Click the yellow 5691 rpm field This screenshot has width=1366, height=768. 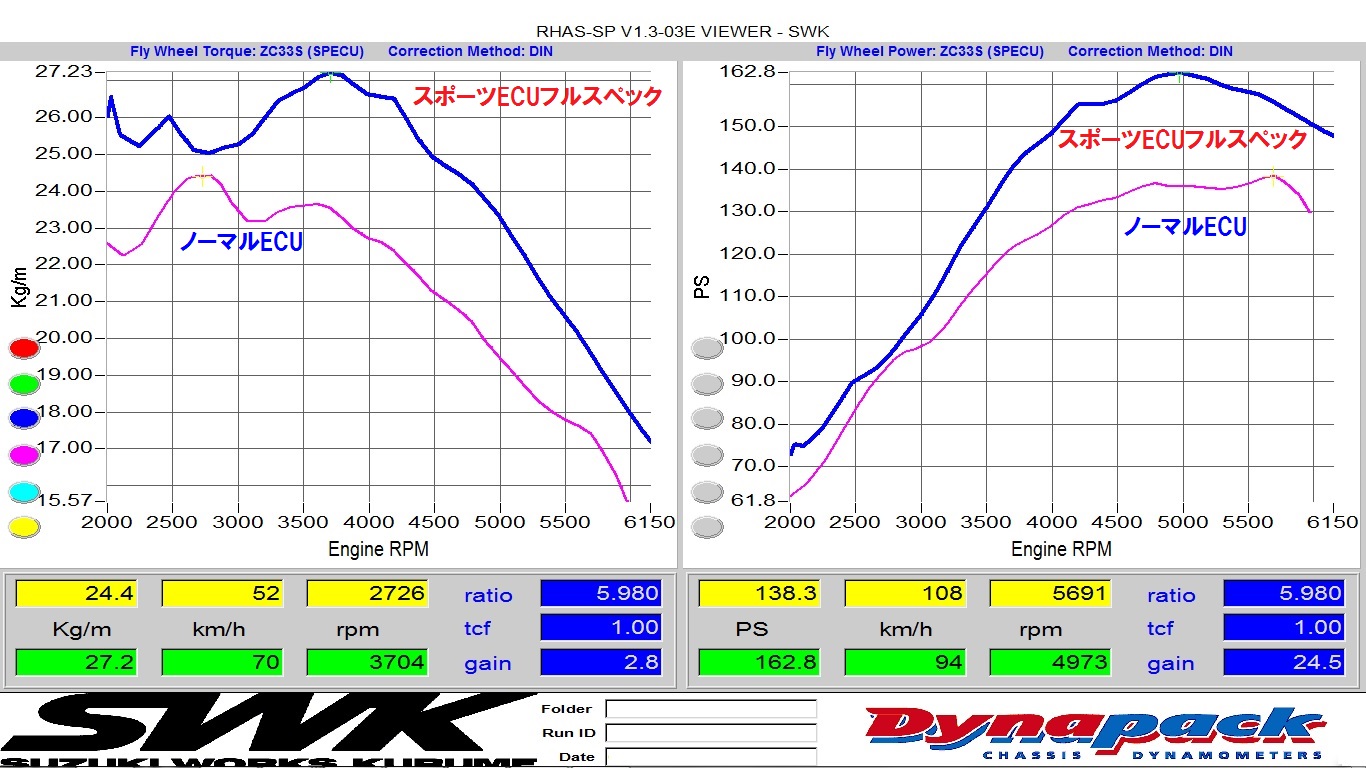click(x=1050, y=594)
